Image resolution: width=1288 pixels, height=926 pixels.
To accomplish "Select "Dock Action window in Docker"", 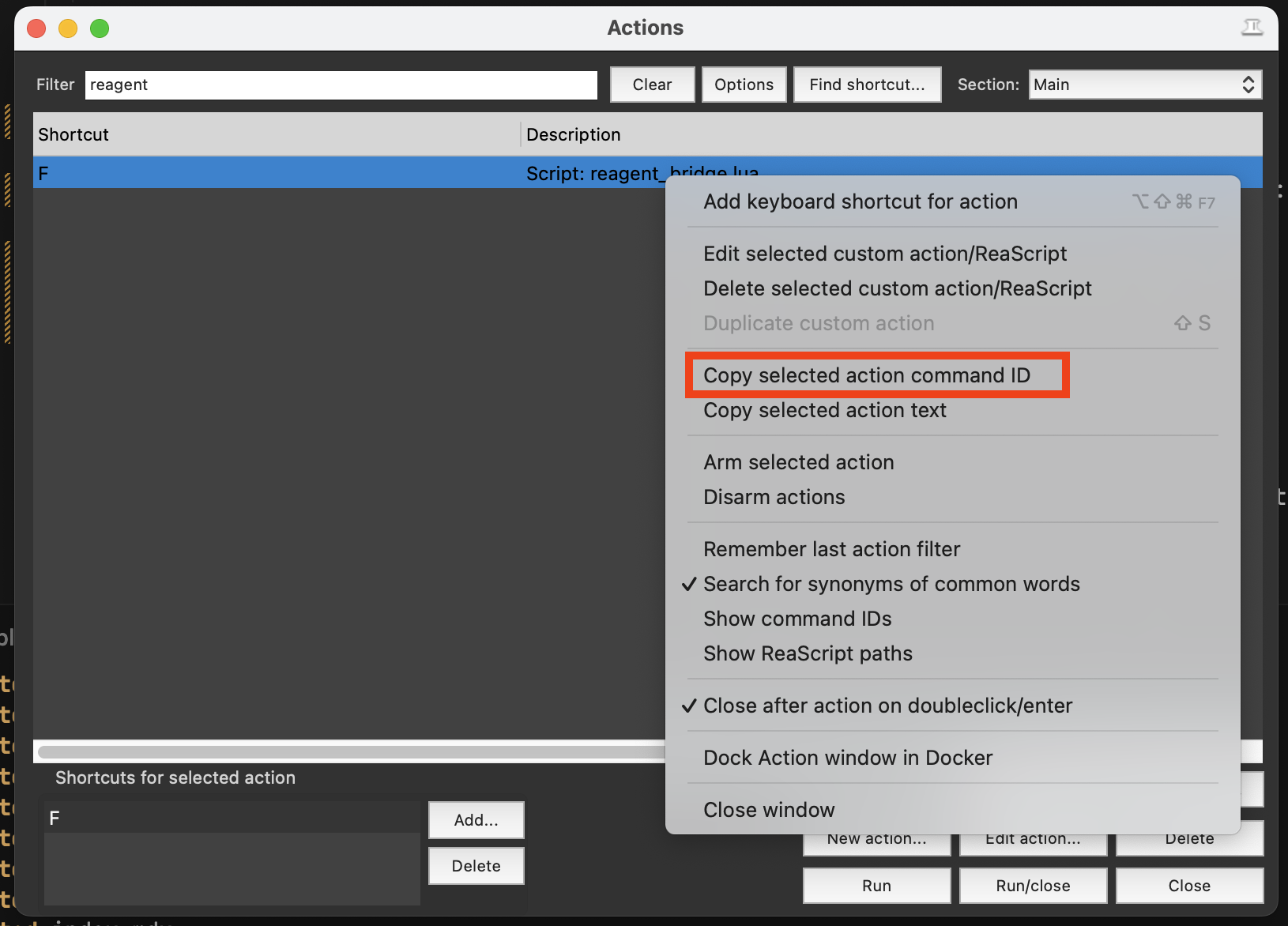I will coord(847,757).
